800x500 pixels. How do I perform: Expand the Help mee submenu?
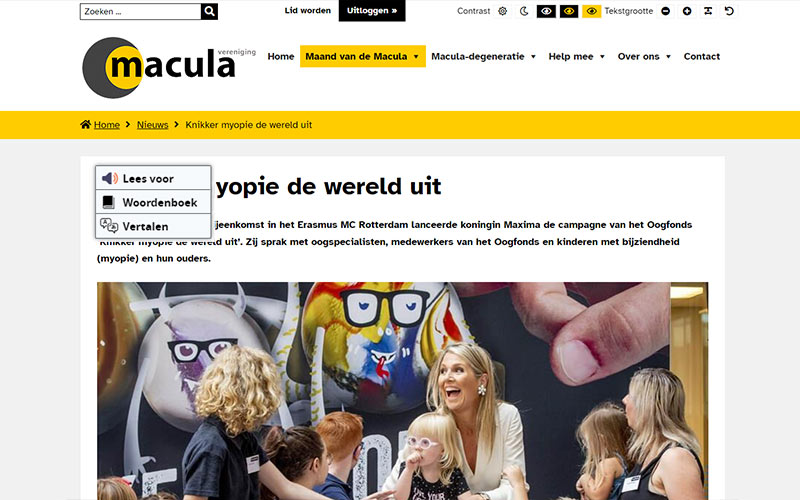coord(577,57)
